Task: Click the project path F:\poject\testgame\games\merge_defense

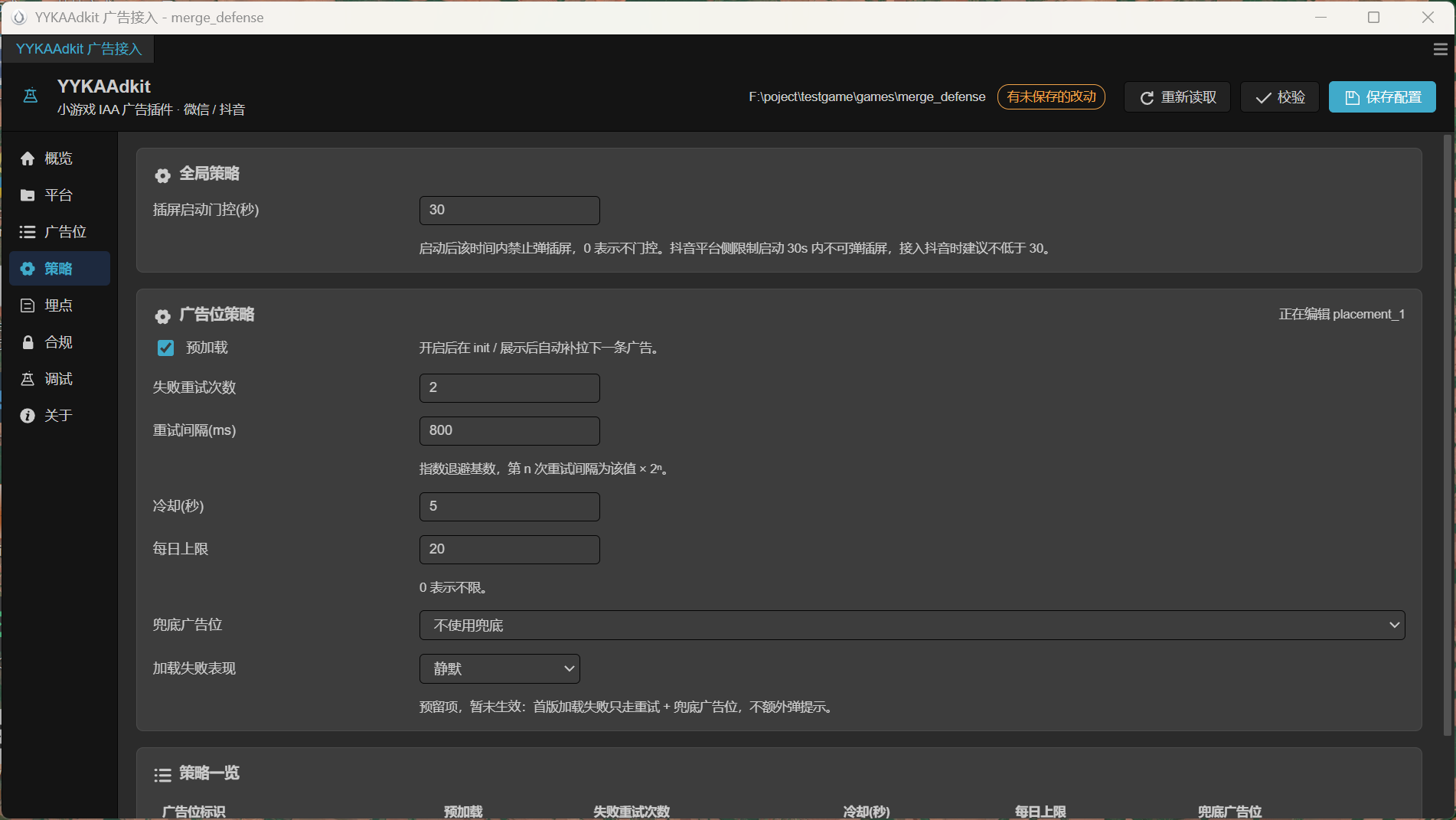Action: 867,97
